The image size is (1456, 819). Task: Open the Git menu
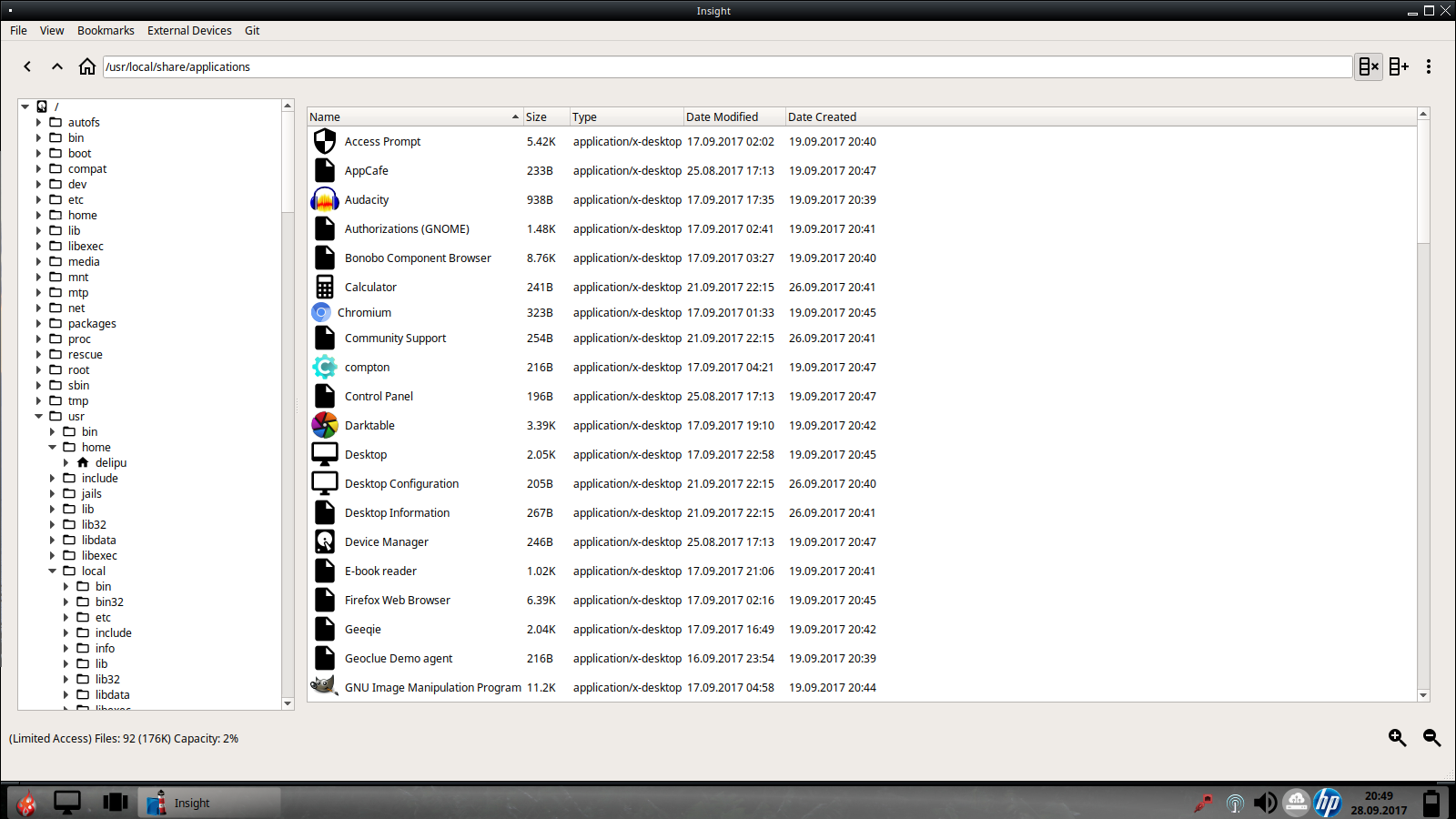point(252,30)
